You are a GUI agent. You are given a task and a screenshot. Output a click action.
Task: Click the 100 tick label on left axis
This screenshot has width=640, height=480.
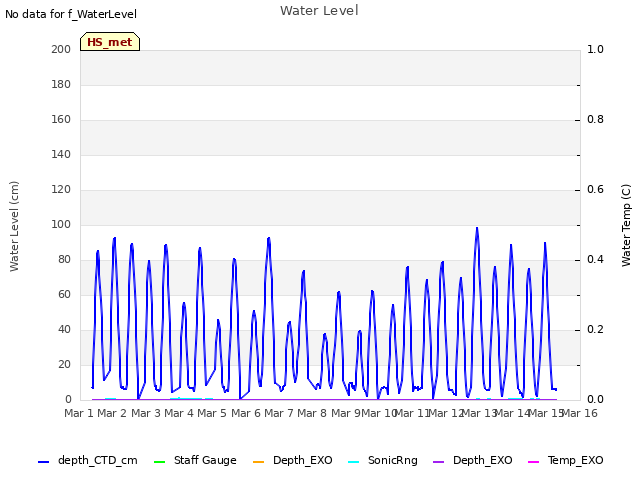tap(61, 224)
